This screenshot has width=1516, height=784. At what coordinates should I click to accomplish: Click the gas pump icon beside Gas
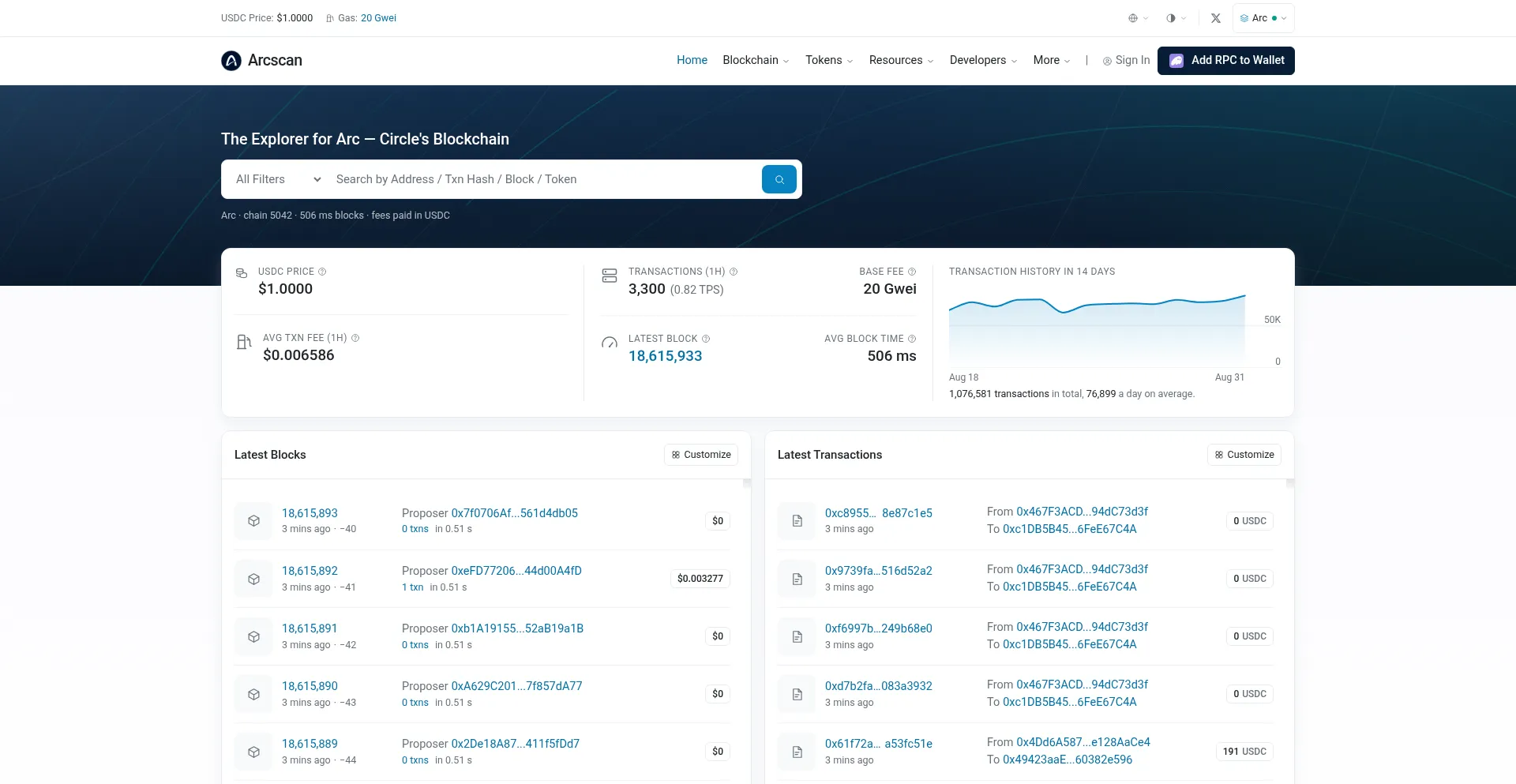(x=330, y=18)
